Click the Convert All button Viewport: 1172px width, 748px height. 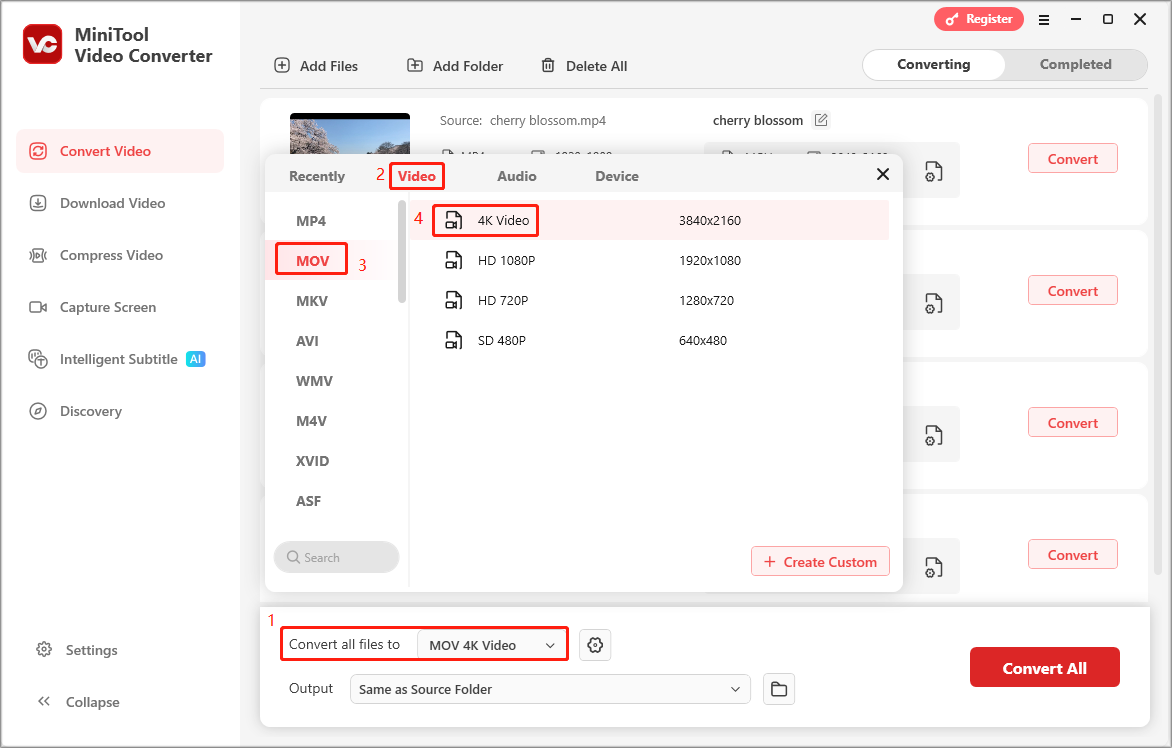point(1044,667)
